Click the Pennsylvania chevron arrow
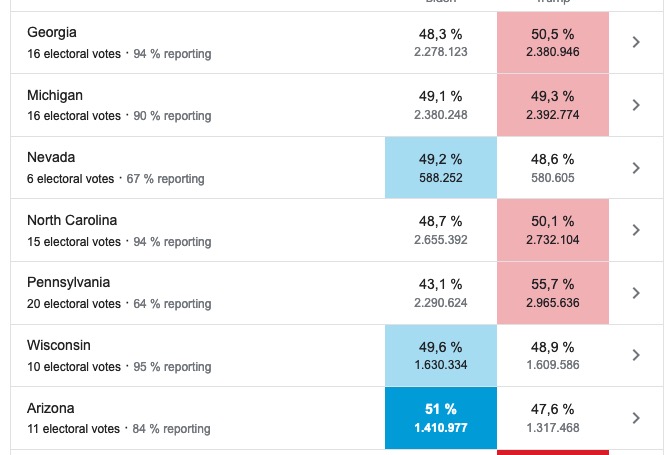Viewport: 669px width, 455px height. pyautogui.click(x=636, y=293)
